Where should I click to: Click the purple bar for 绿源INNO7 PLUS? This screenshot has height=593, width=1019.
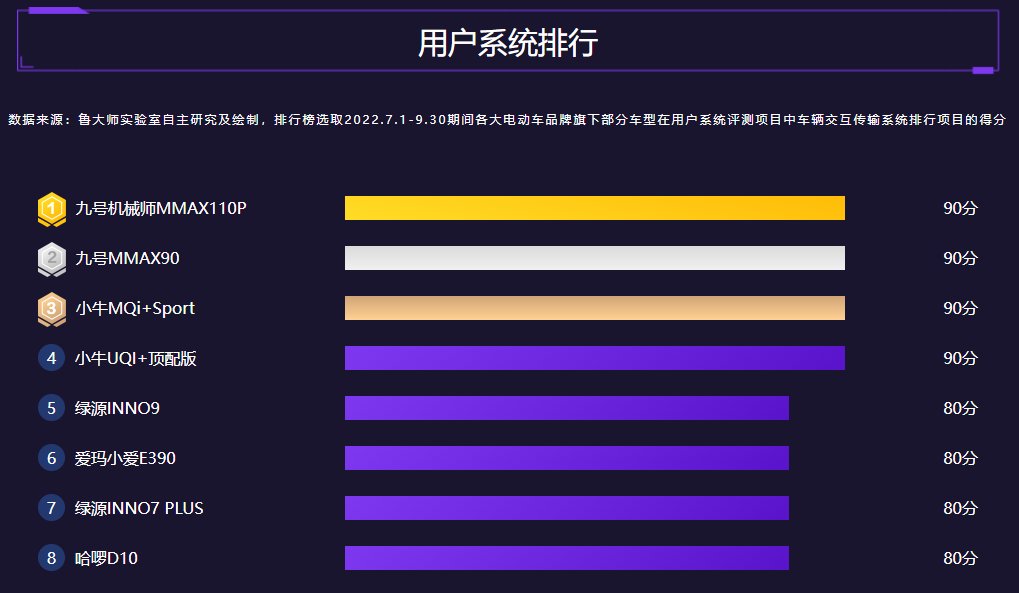[x=567, y=508]
